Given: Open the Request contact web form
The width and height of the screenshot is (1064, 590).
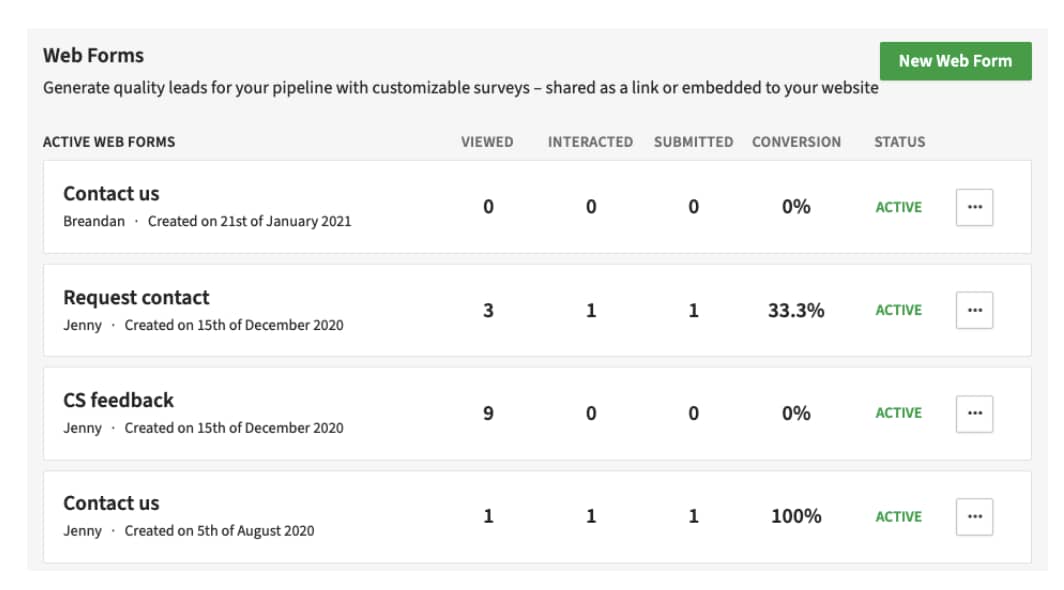Looking at the screenshot, I should tap(136, 298).
